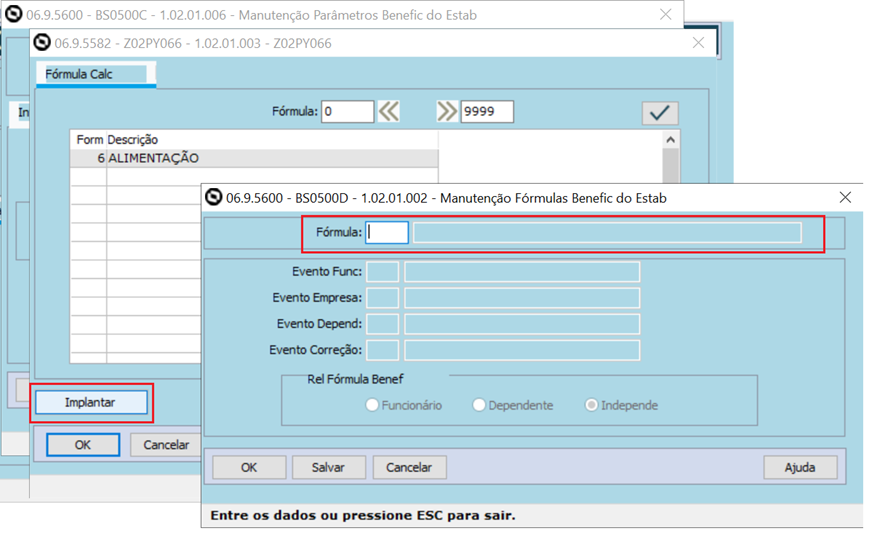This screenshot has width=885, height=536.
Task: Click the Form column header
Action: [x=90, y=139]
